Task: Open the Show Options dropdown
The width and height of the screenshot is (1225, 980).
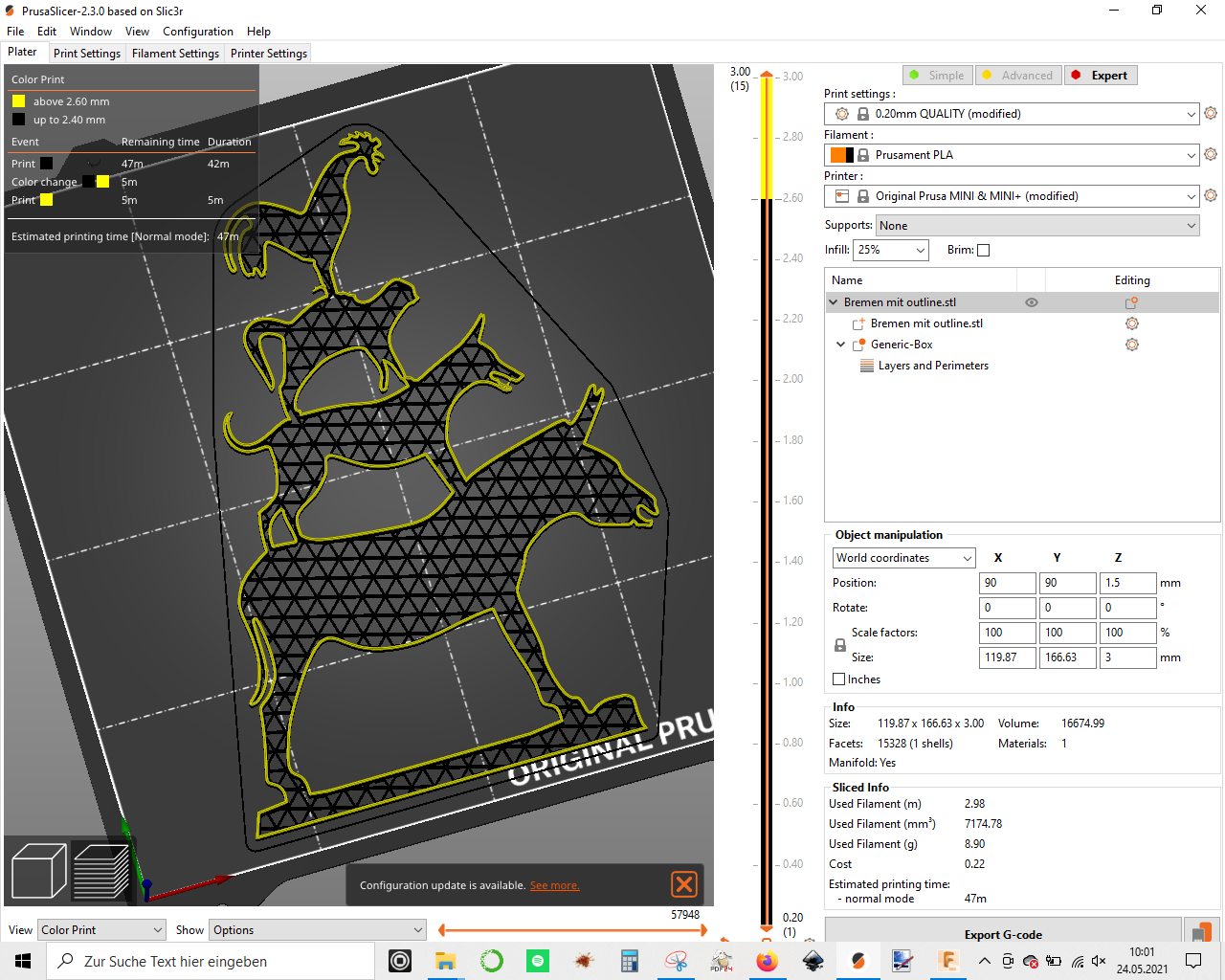Action: [x=318, y=930]
